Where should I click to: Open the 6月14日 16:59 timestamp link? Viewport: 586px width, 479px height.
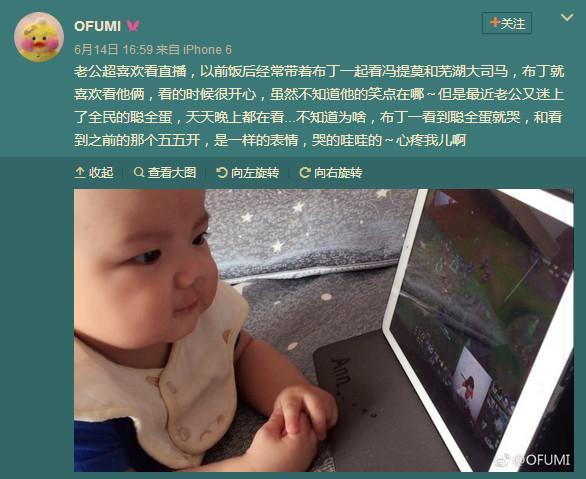tap(114, 49)
